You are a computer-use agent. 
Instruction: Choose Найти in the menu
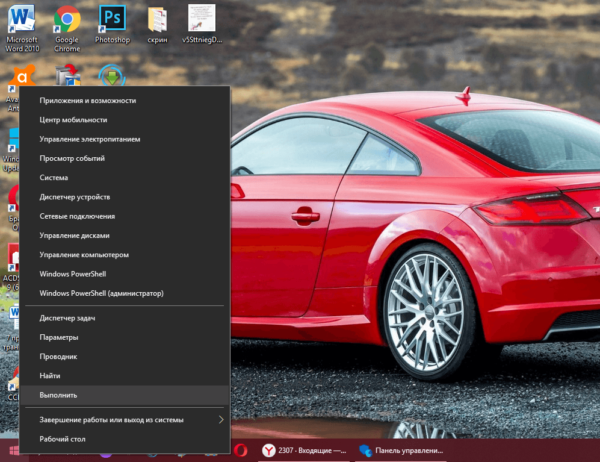tap(125, 376)
